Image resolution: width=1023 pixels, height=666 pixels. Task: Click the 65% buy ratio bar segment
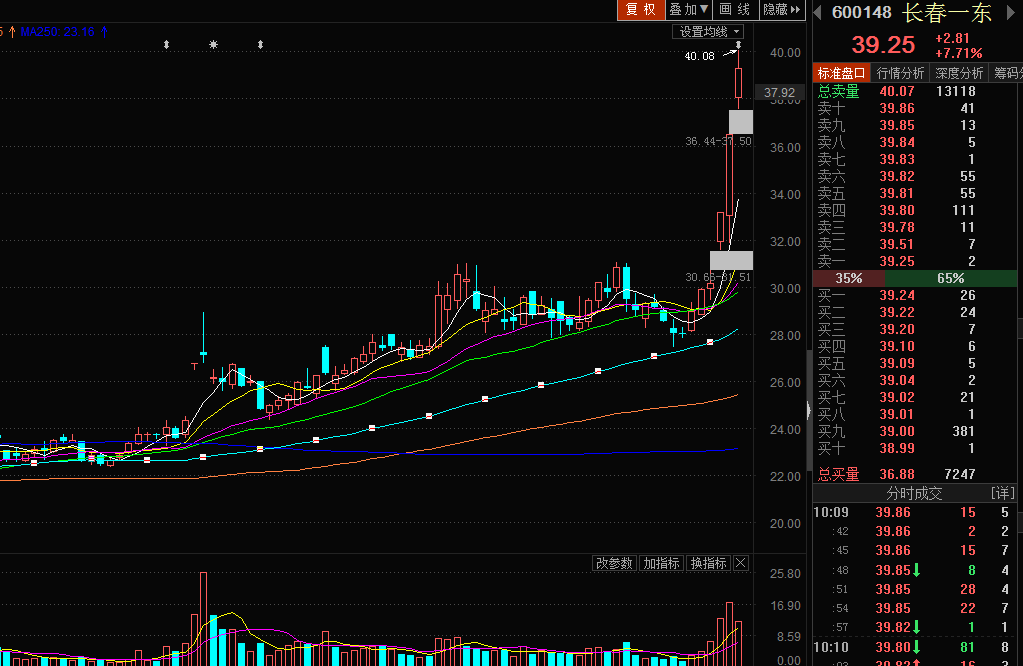[x=951, y=278]
